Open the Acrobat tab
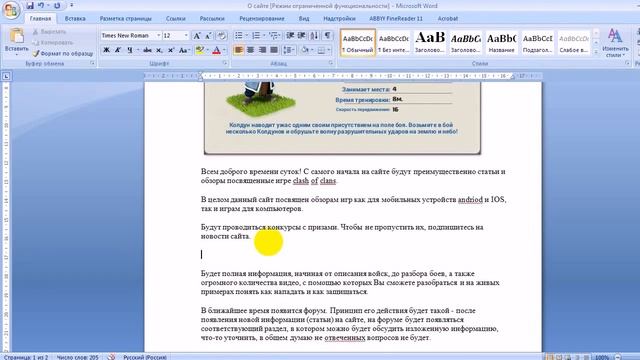The height and width of the screenshot is (360, 640). coord(447,19)
